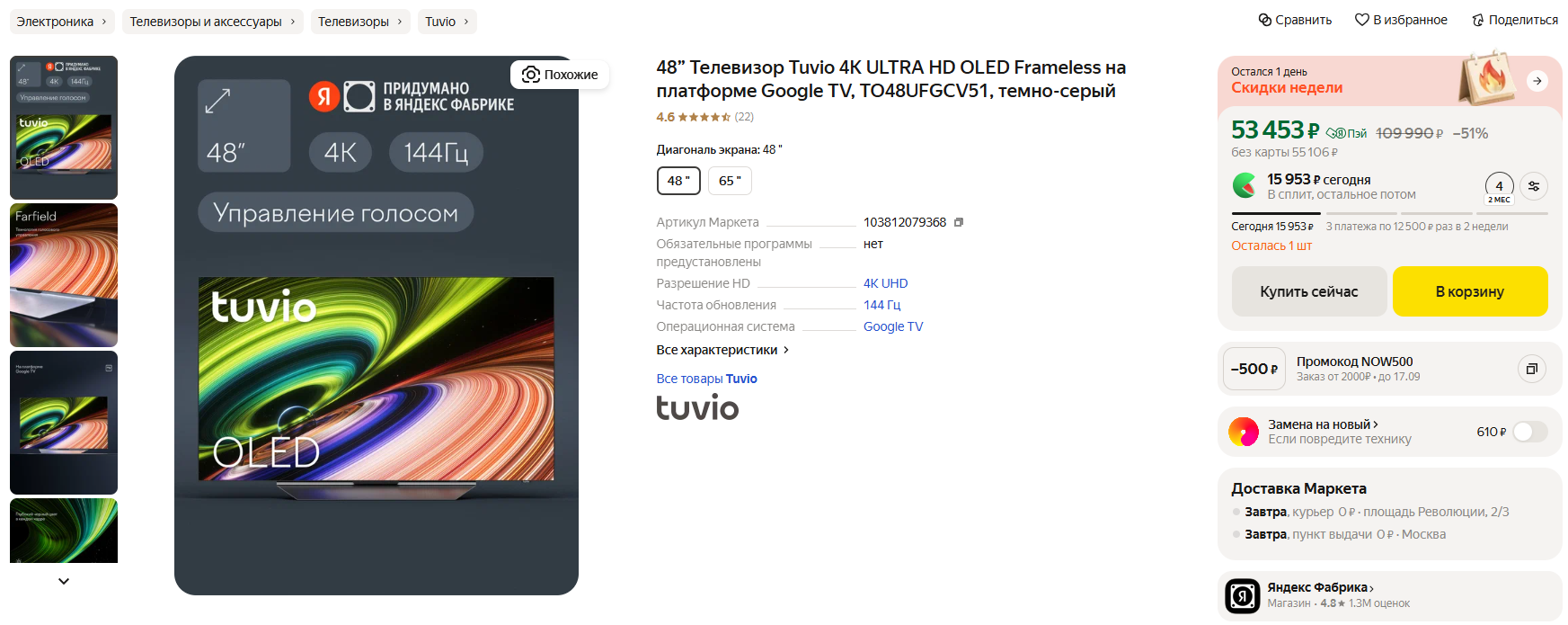Click Похожие camera search icon
1568x625 pixels.
click(x=531, y=75)
